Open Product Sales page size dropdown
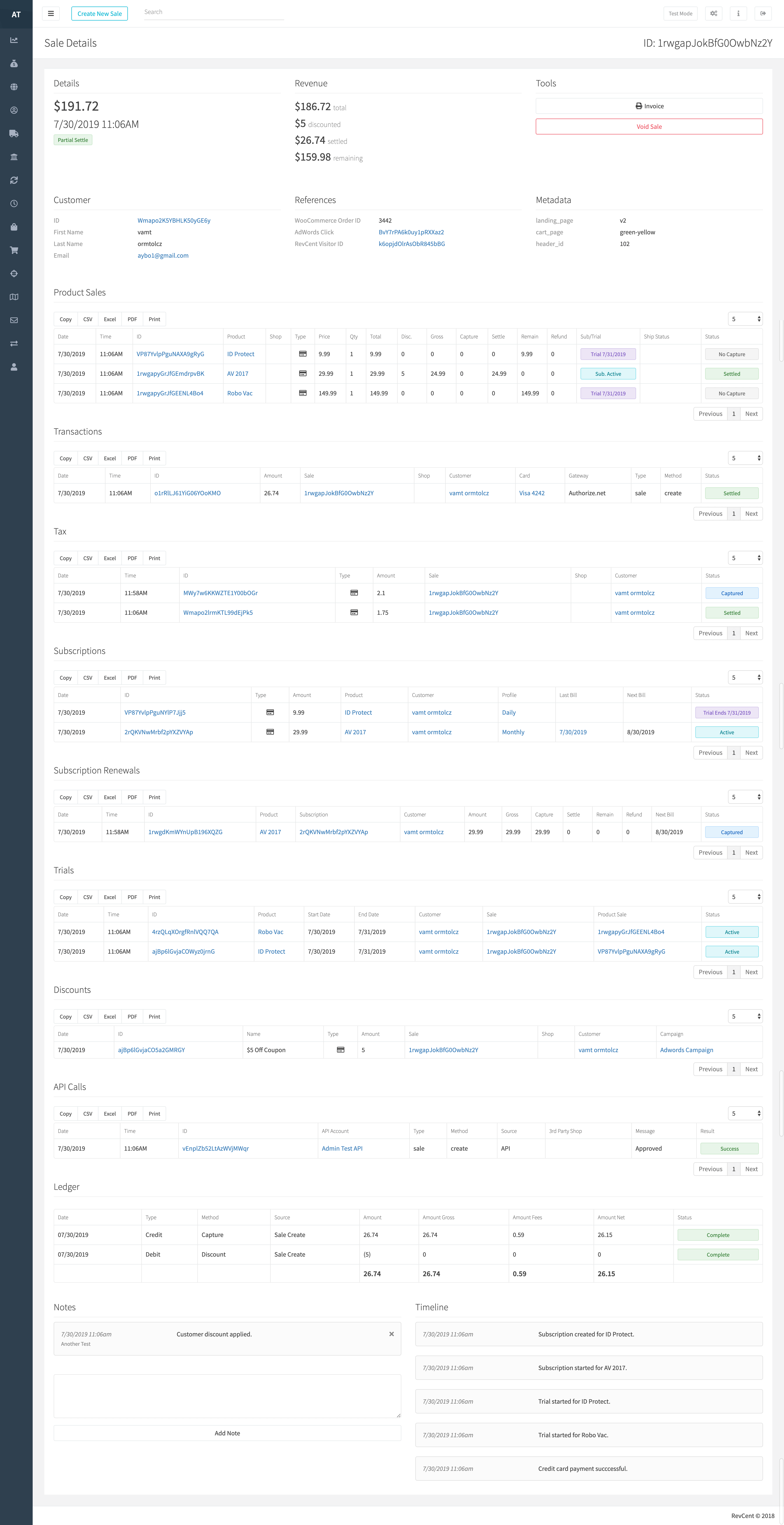This screenshot has height=1525, width=784. point(745,319)
